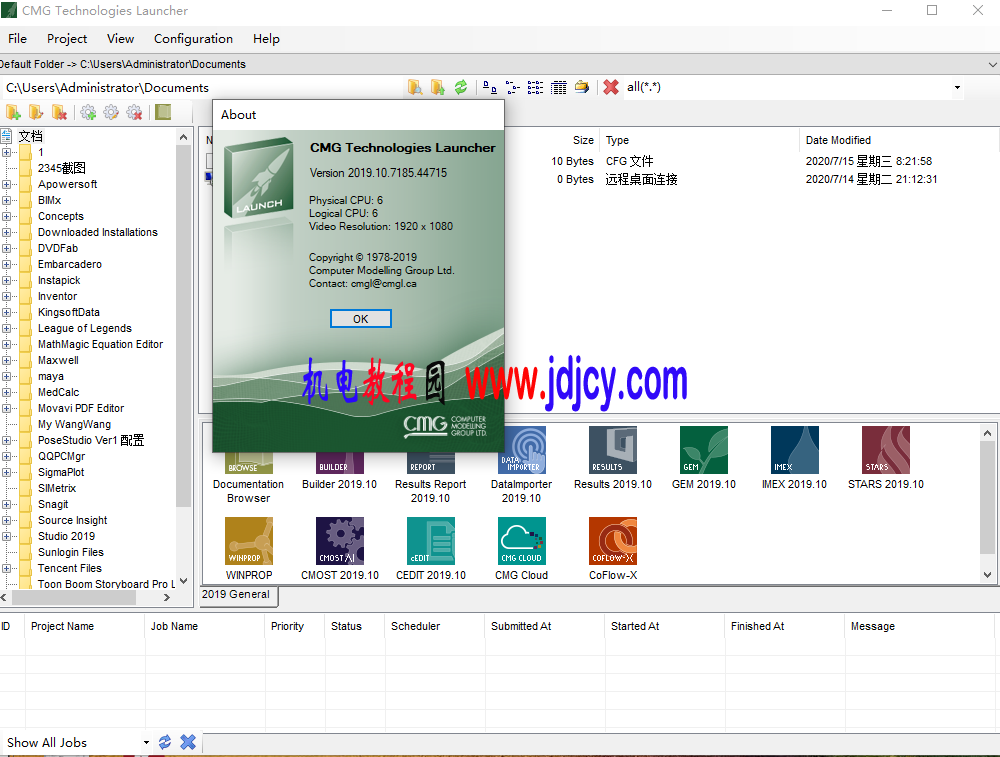Click the edit gear configuration icon
This screenshot has height=757, width=1000.
pyautogui.click(x=111, y=113)
